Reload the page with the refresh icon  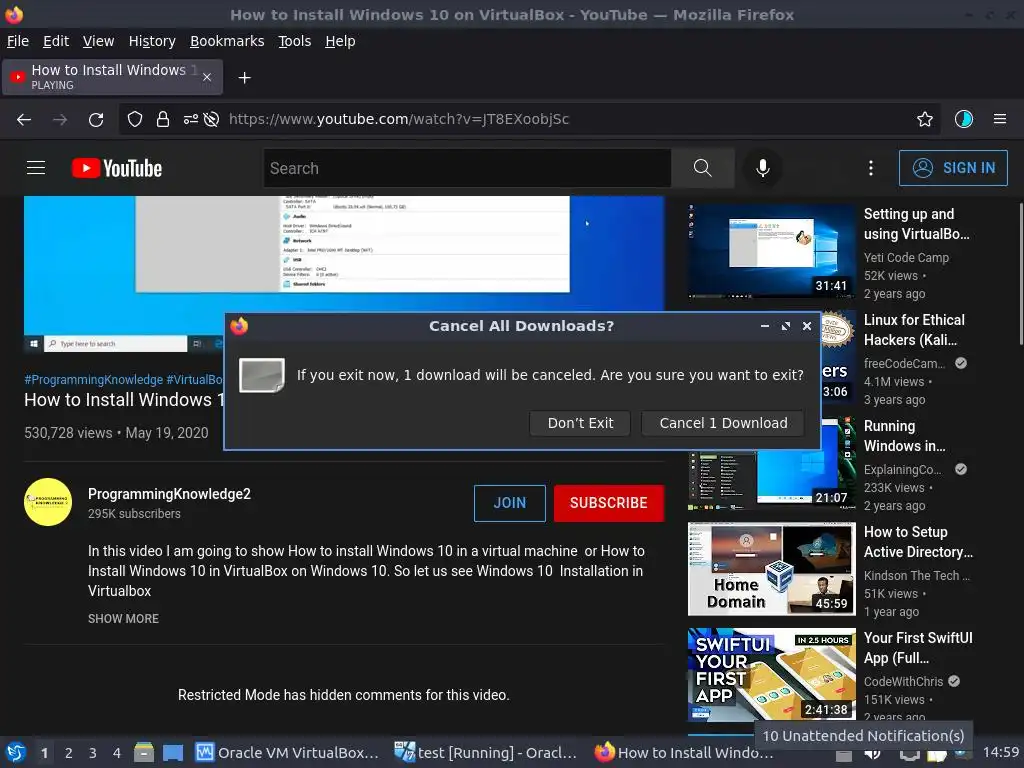tap(96, 120)
